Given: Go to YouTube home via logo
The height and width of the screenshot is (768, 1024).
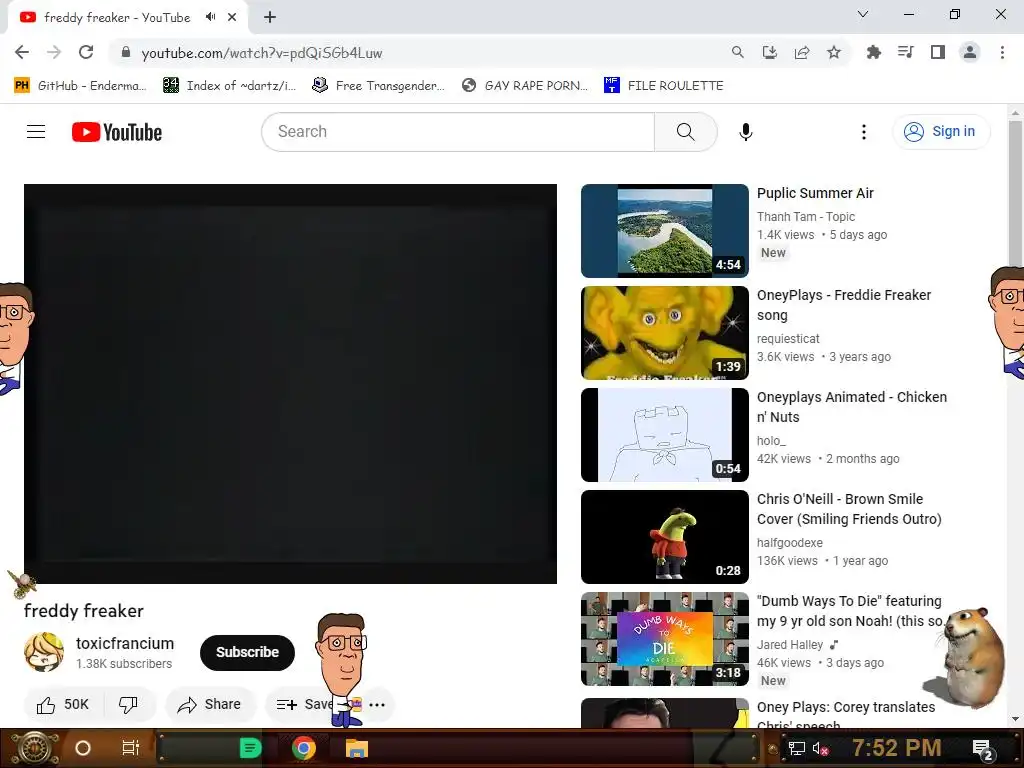Looking at the screenshot, I should [117, 132].
